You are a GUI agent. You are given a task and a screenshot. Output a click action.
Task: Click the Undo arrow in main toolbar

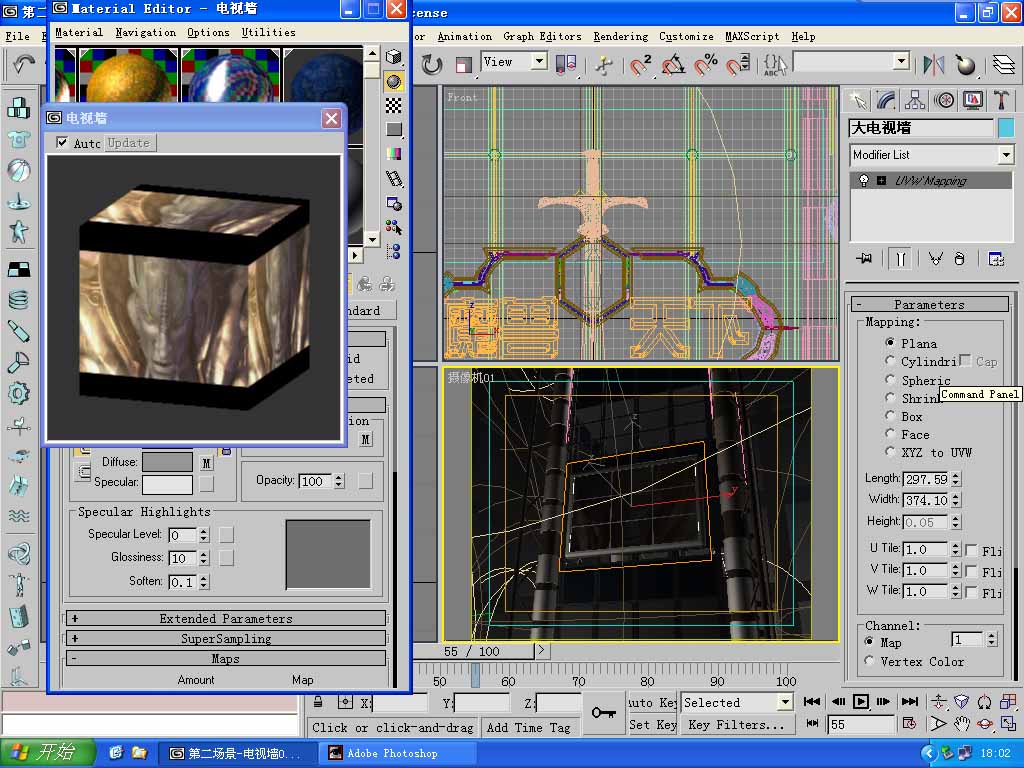coord(24,64)
